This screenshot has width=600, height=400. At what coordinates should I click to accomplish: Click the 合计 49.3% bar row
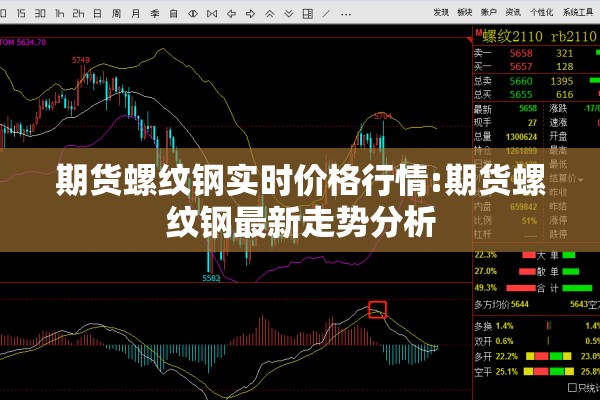click(x=533, y=288)
